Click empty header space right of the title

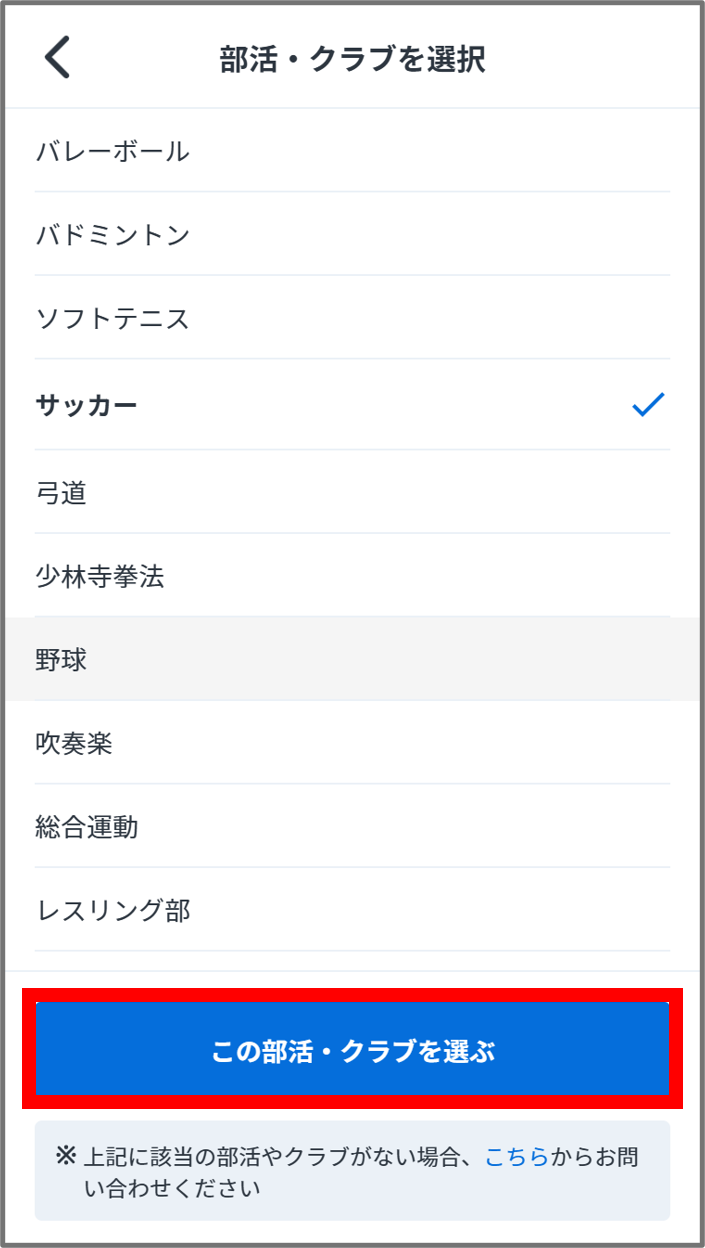tap(600, 59)
